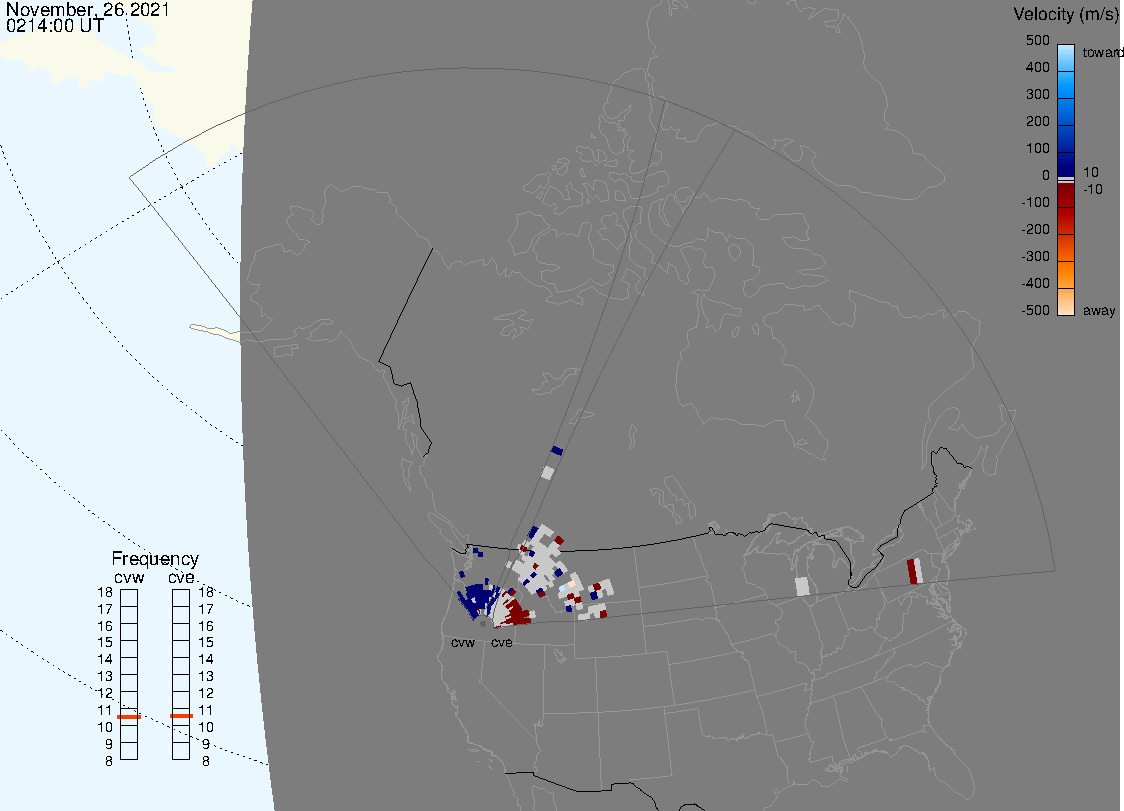This screenshot has height=811, width=1124.
Task: Click the 'away' label beside the colorbar
Action: coord(1099,310)
